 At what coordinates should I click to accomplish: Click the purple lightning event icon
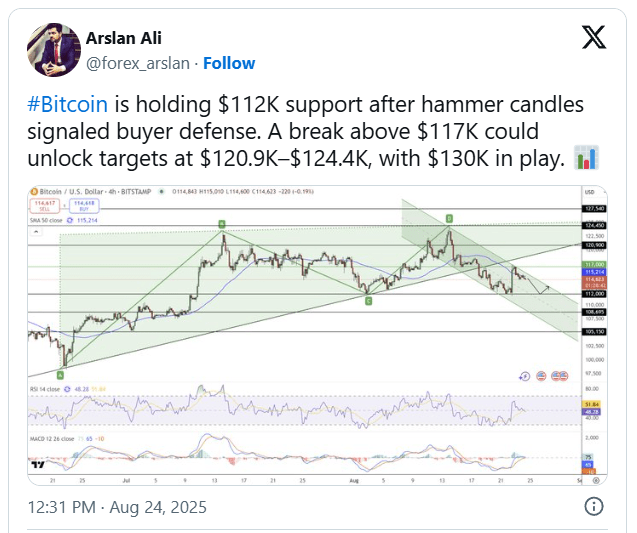point(525,377)
